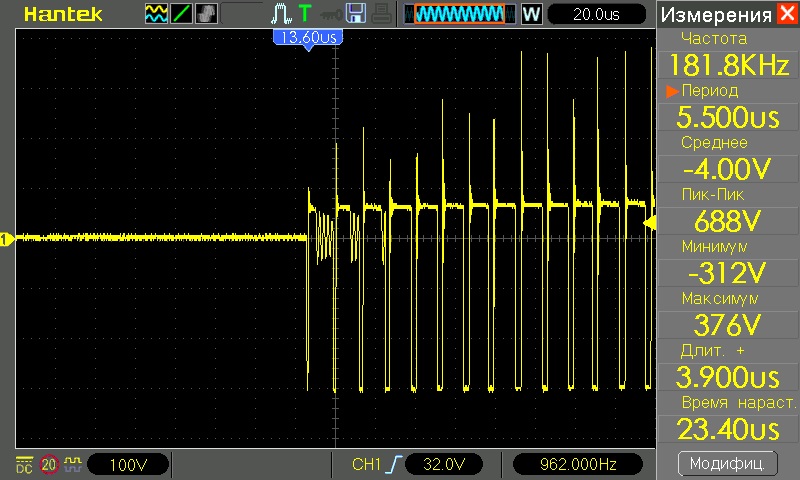Screen dimensions: 800x480
Task: Click the 962.000Hz frequency counter readout
Action: point(578,464)
